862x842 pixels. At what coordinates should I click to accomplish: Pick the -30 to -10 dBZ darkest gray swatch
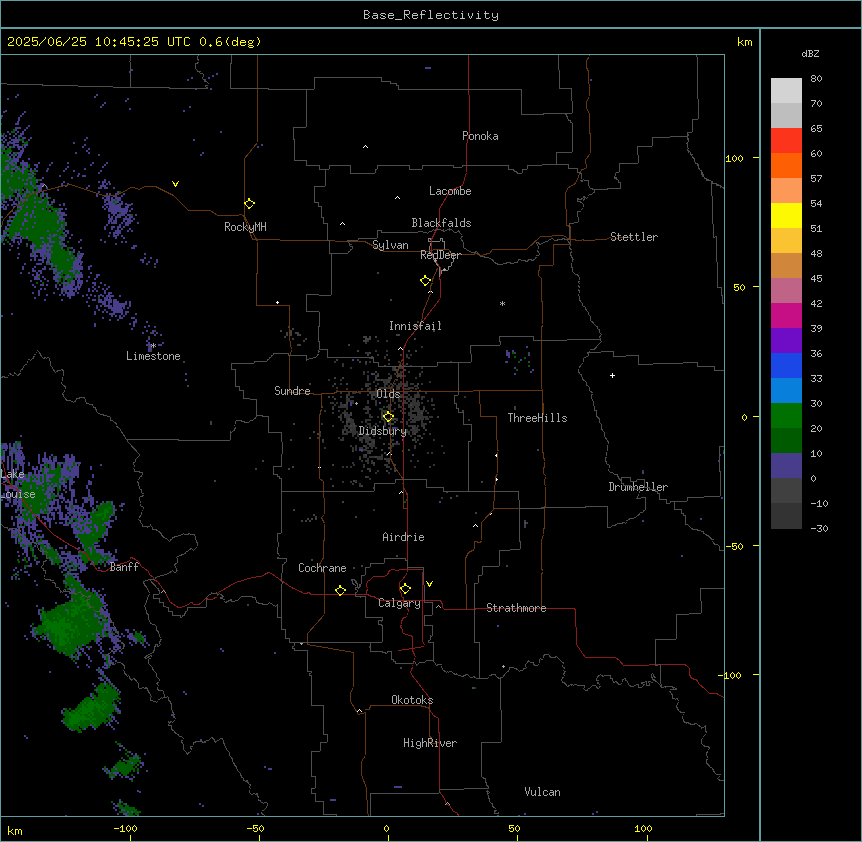point(786,516)
